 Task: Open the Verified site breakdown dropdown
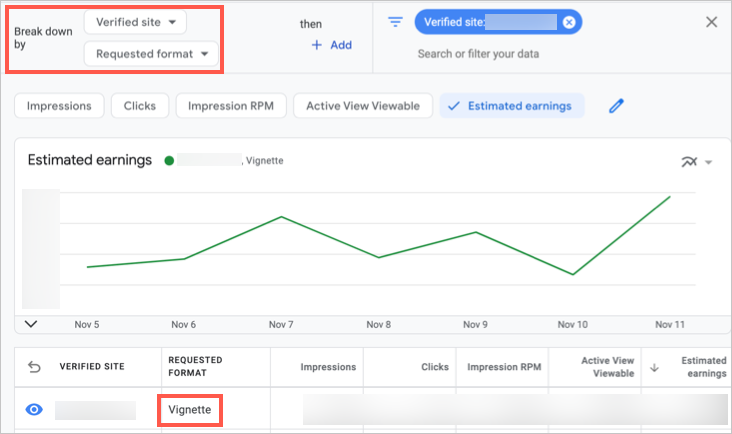135,22
